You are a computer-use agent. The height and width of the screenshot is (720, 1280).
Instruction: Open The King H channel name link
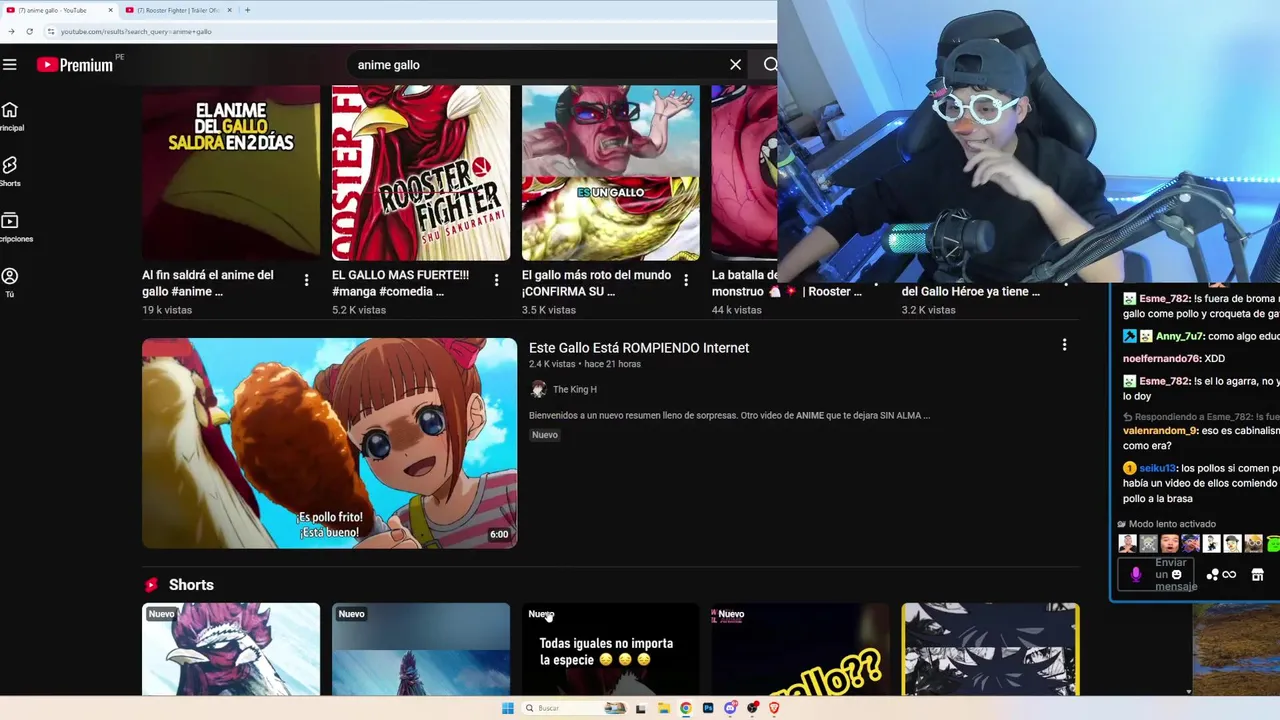[575, 390]
